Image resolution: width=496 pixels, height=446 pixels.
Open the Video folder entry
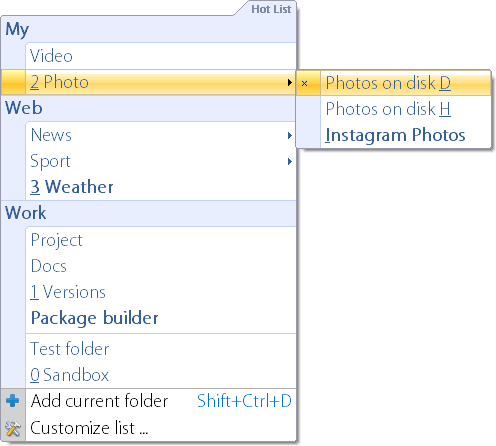tap(161, 56)
